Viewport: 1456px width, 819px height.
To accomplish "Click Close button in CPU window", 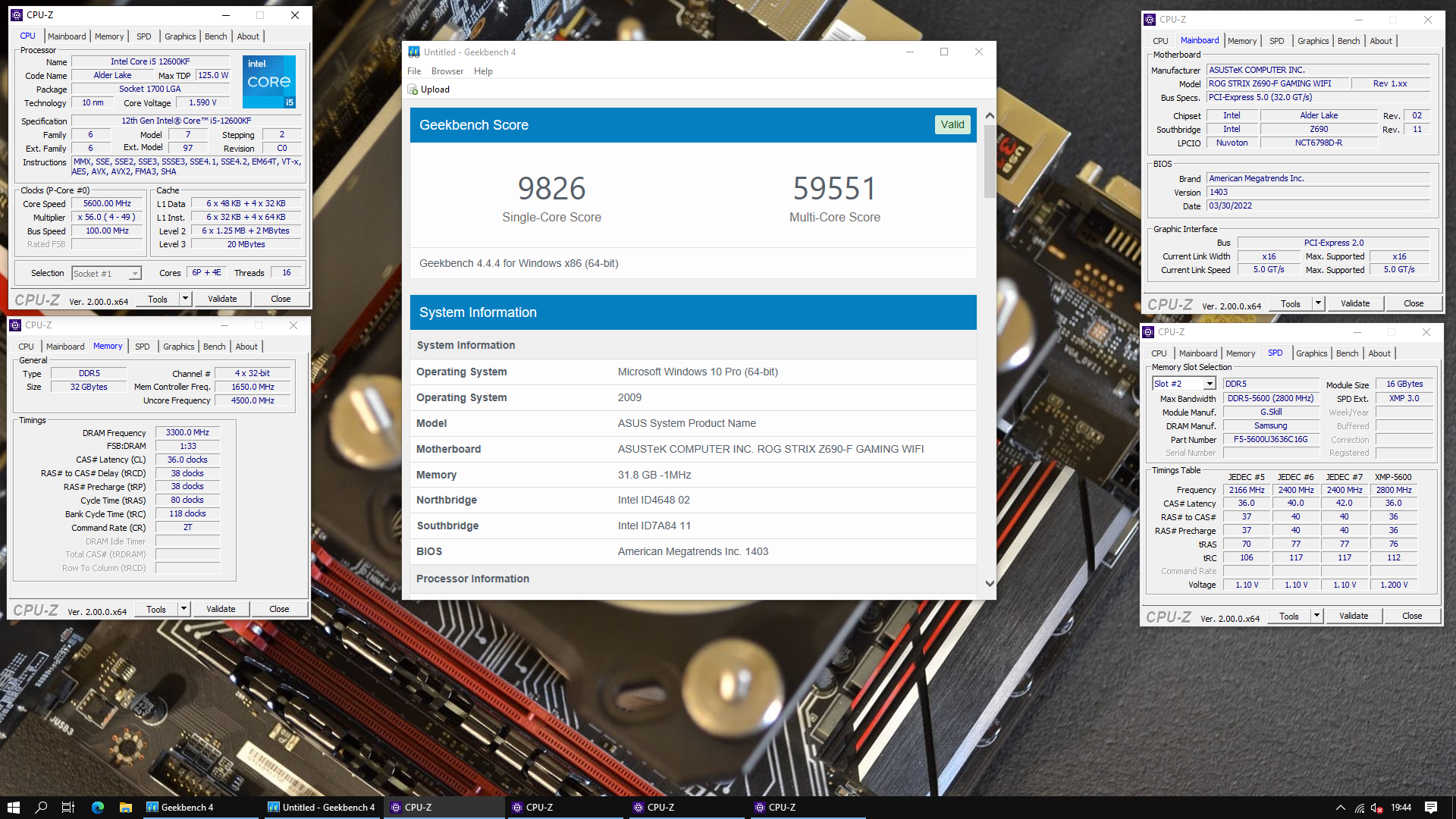I will (281, 299).
